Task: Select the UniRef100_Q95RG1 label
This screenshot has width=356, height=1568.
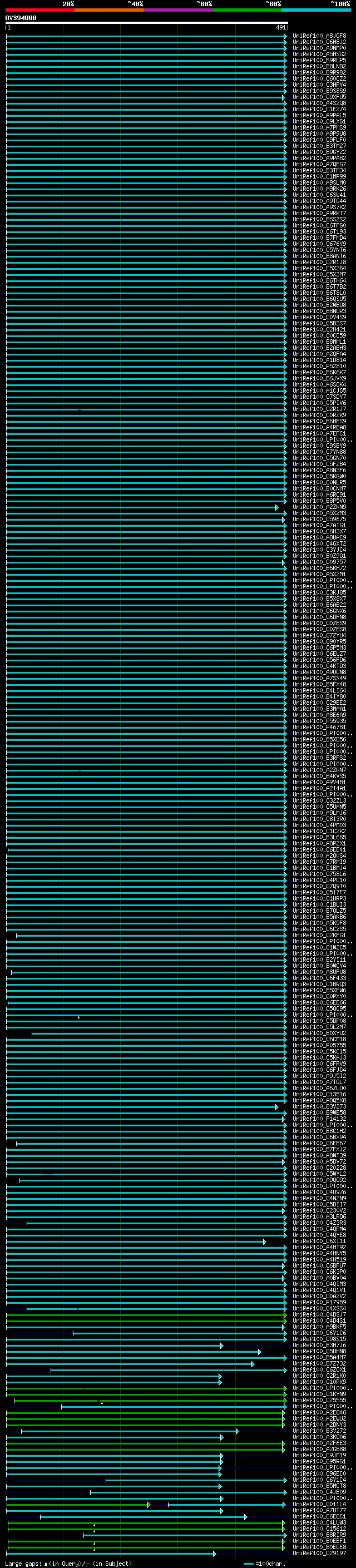Action: point(319,1461)
